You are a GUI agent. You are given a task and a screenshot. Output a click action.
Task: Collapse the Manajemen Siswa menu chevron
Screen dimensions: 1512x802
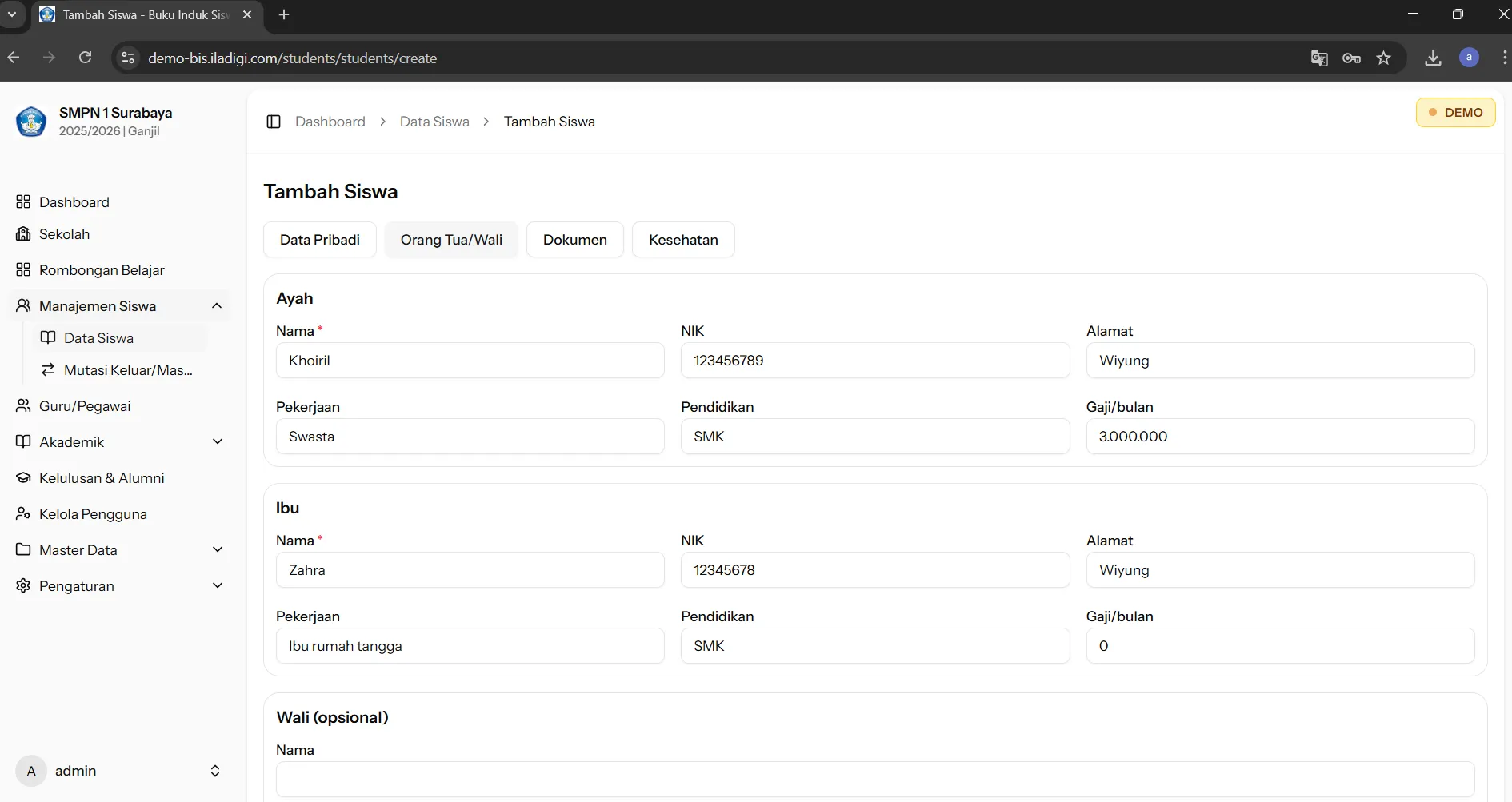(217, 305)
